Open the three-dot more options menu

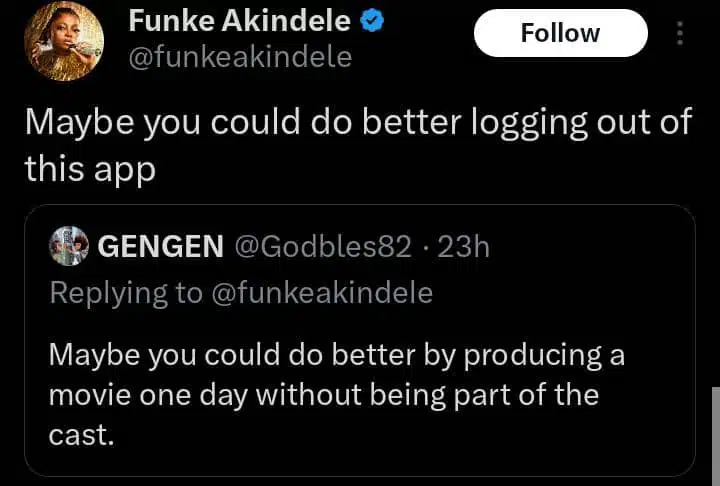(680, 34)
